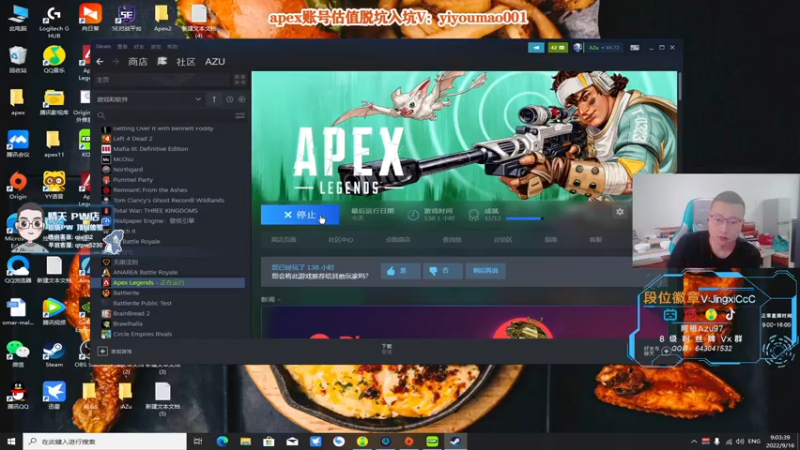This screenshot has width=800, height=450.
Task: Open advanced filter settings icon in library search
Action: (240, 116)
